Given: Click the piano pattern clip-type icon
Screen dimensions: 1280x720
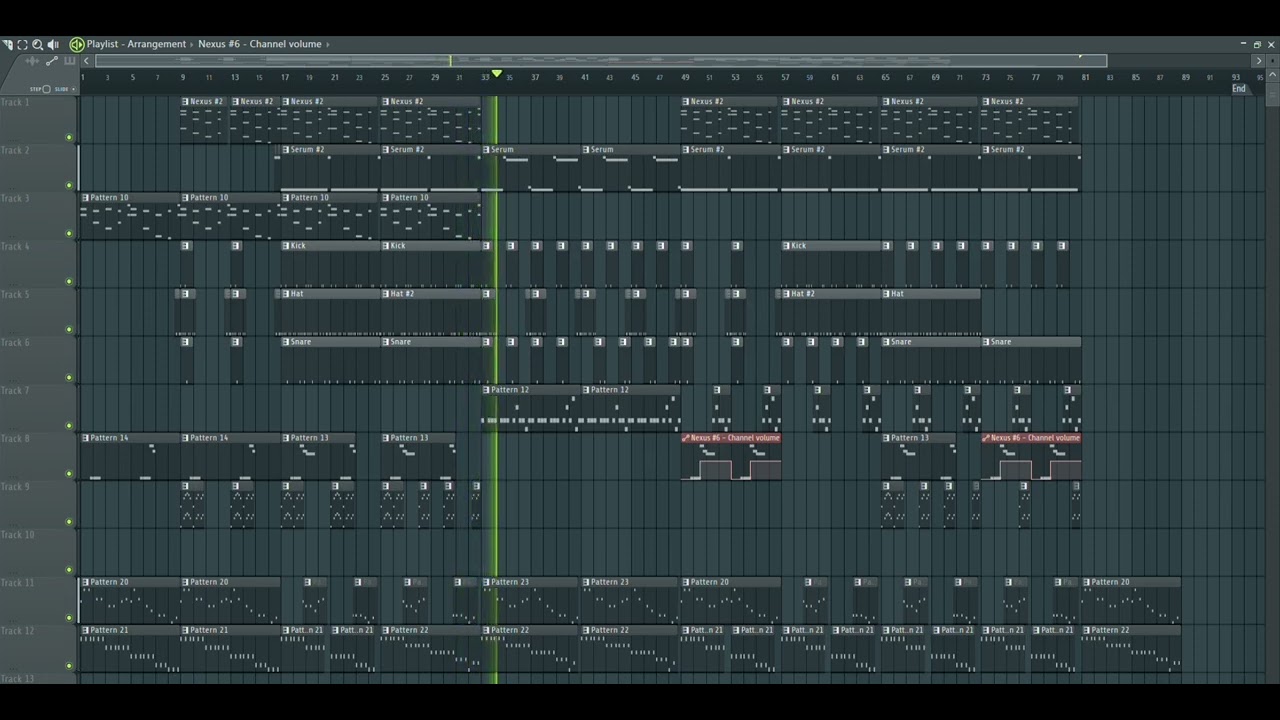Looking at the screenshot, I should coord(69,61).
